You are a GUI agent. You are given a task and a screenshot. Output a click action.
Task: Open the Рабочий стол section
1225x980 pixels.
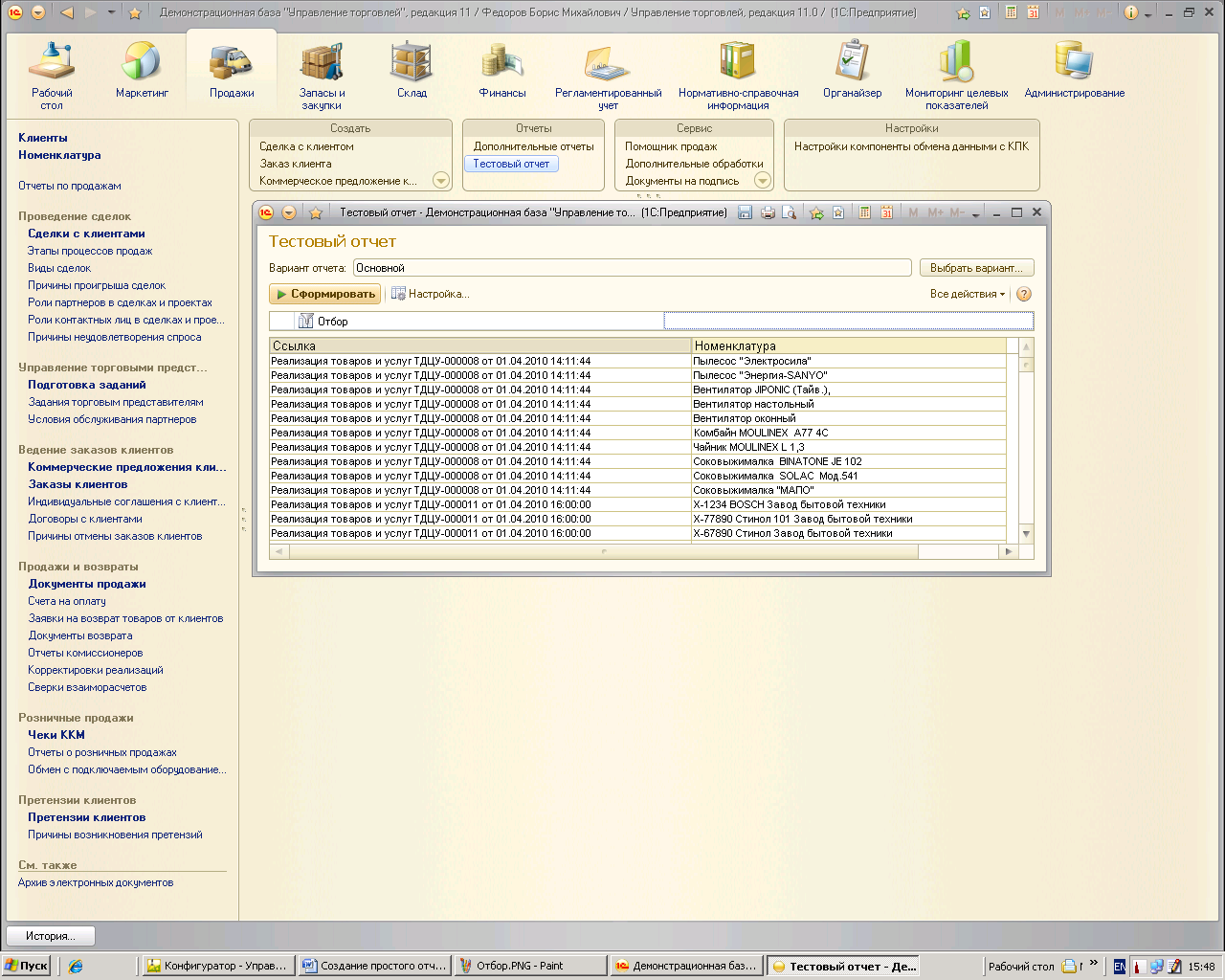click(52, 76)
